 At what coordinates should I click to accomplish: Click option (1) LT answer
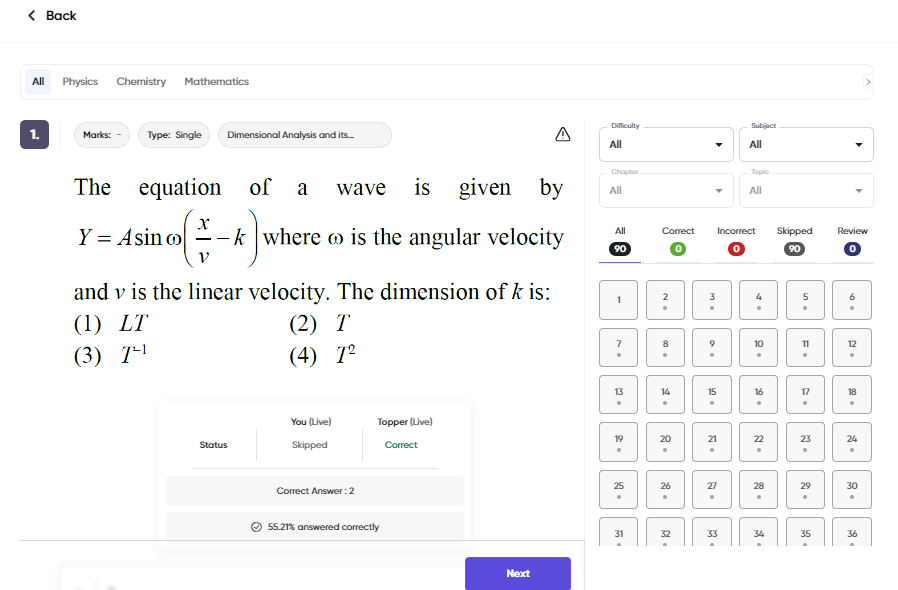111,324
